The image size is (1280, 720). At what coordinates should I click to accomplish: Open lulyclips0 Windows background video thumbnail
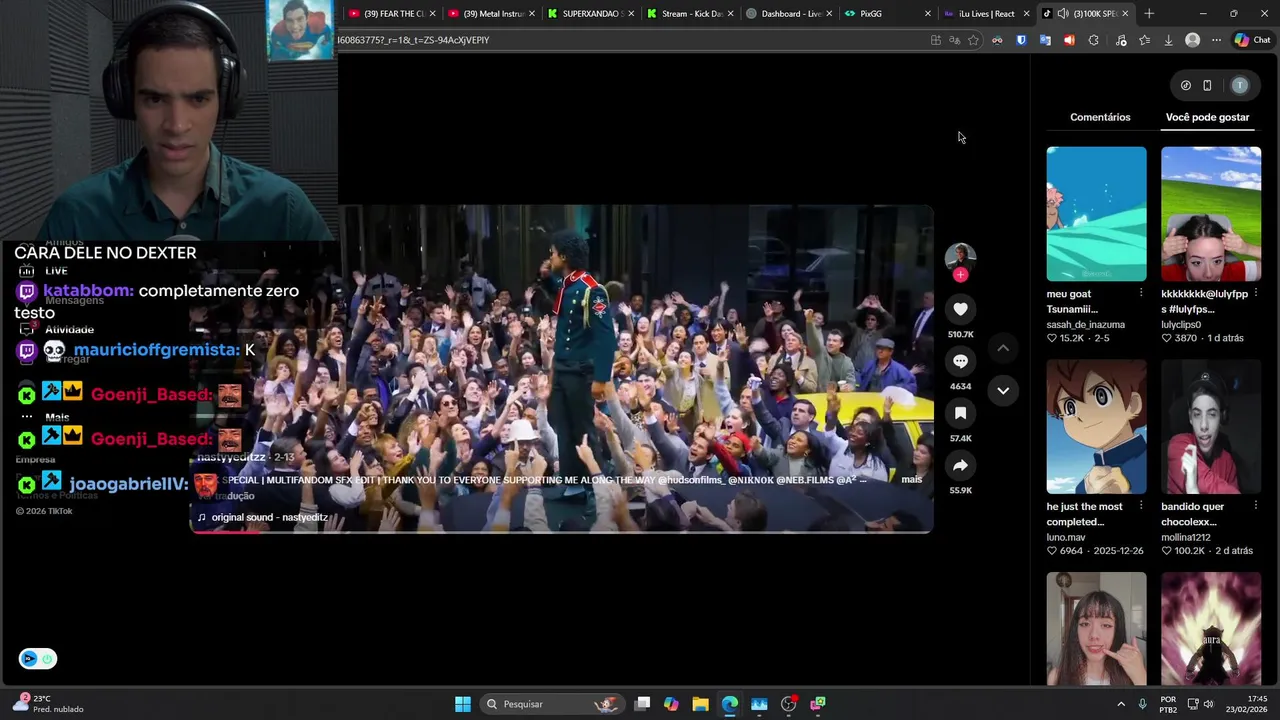tap(1211, 214)
